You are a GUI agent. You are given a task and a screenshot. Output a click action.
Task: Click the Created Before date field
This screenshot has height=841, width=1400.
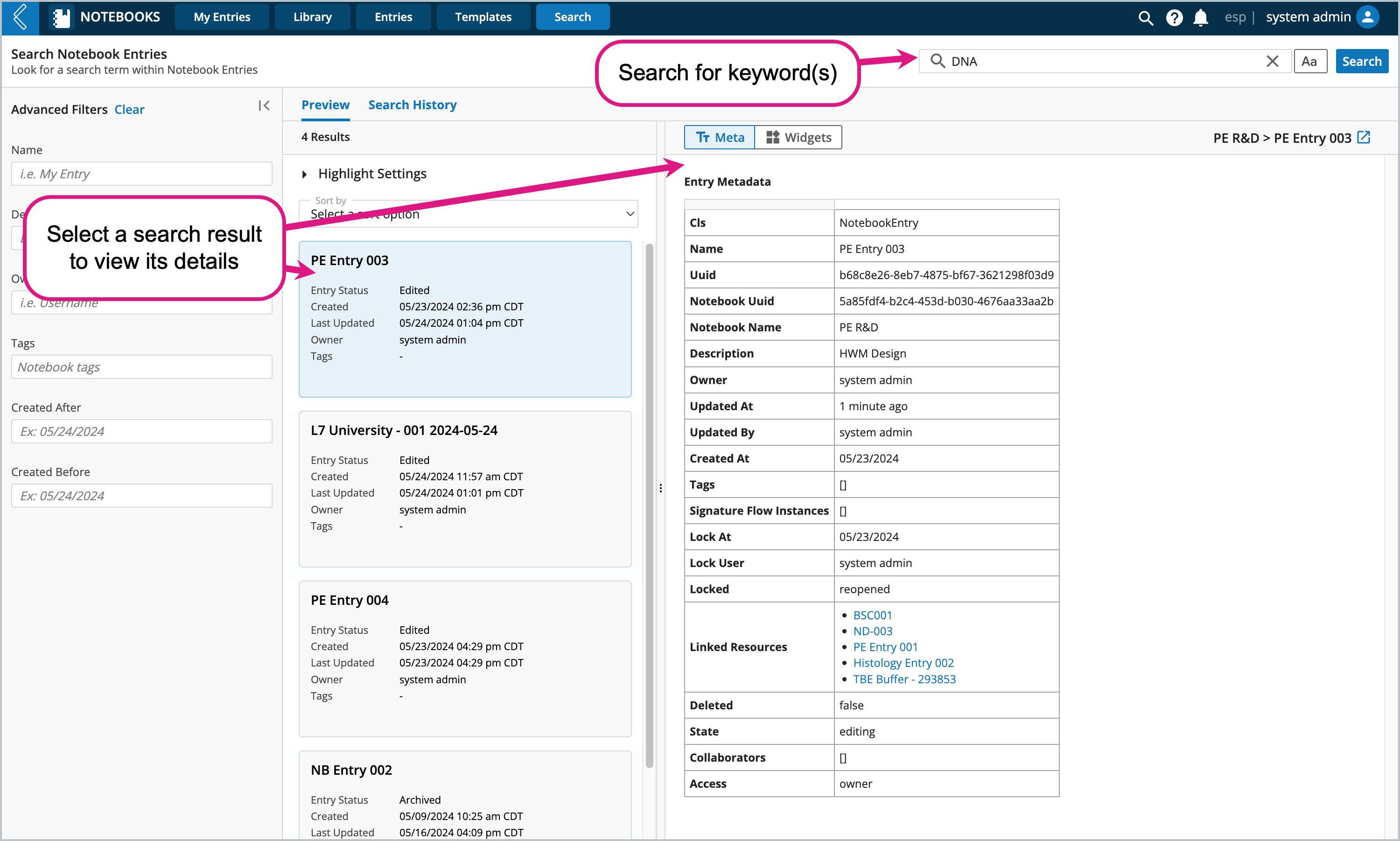point(142,495)
